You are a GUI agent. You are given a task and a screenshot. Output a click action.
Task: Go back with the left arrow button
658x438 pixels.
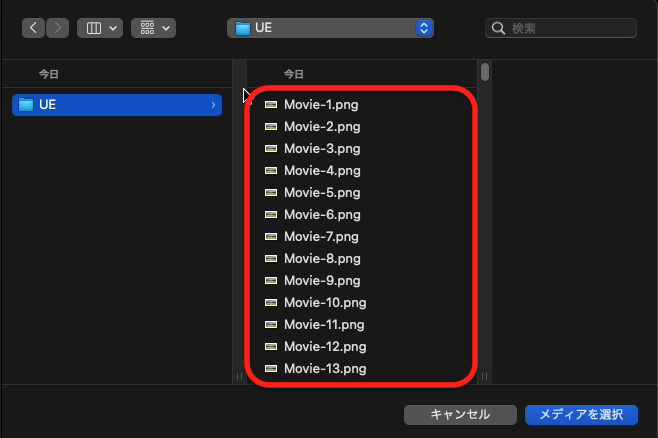click(34, 28)
